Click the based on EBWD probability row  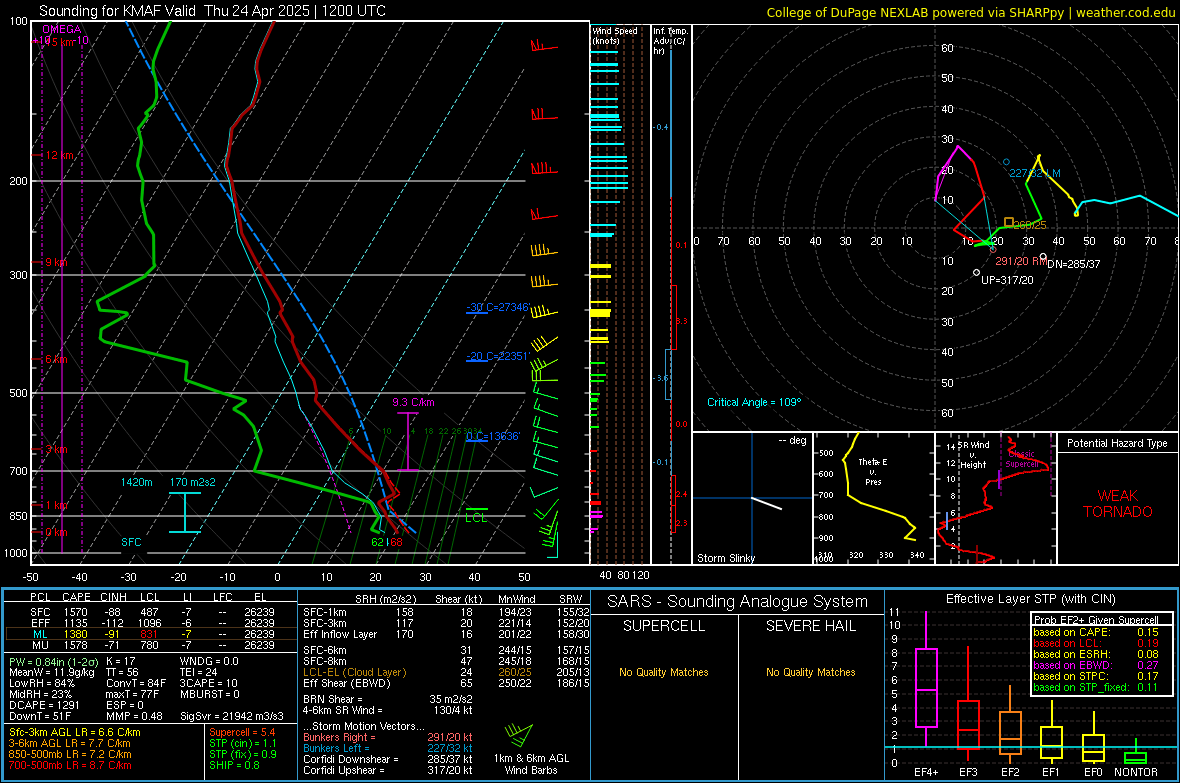[1096, 666]
